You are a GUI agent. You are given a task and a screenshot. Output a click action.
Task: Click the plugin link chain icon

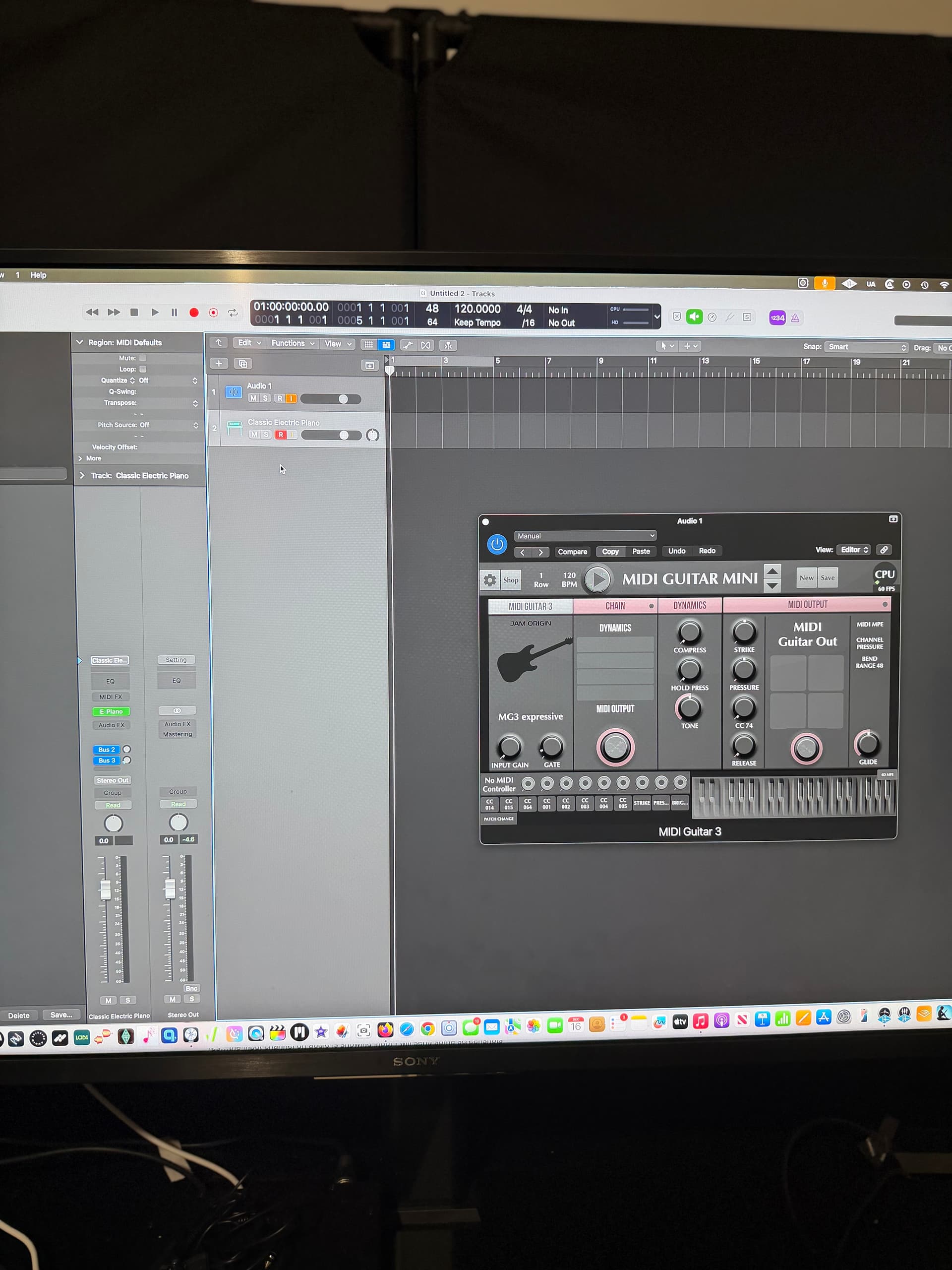tap(884, 550)
